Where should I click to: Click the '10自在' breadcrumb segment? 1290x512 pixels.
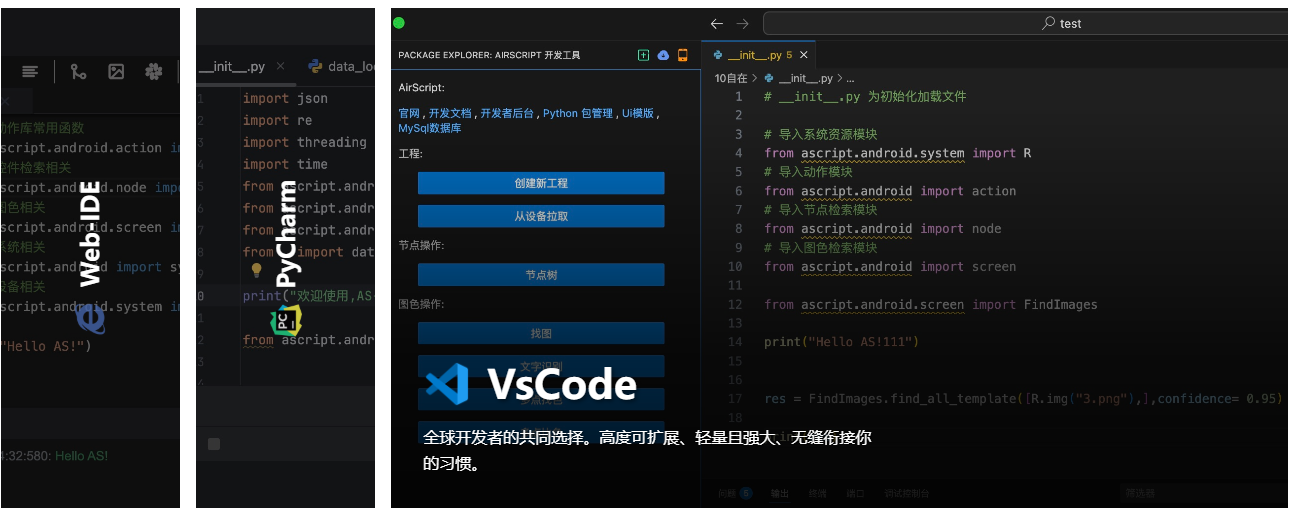(731, 78)
